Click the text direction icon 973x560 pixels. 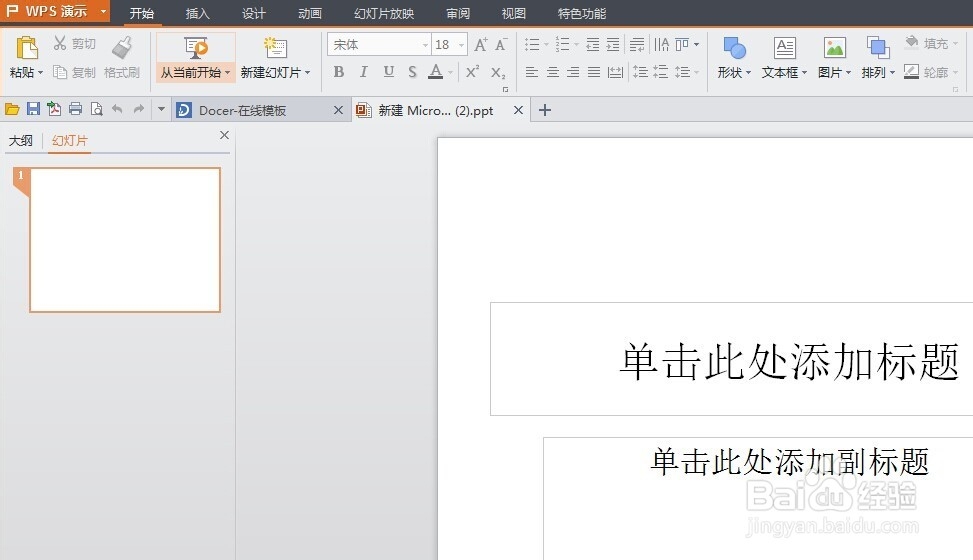tap(661, 44)
